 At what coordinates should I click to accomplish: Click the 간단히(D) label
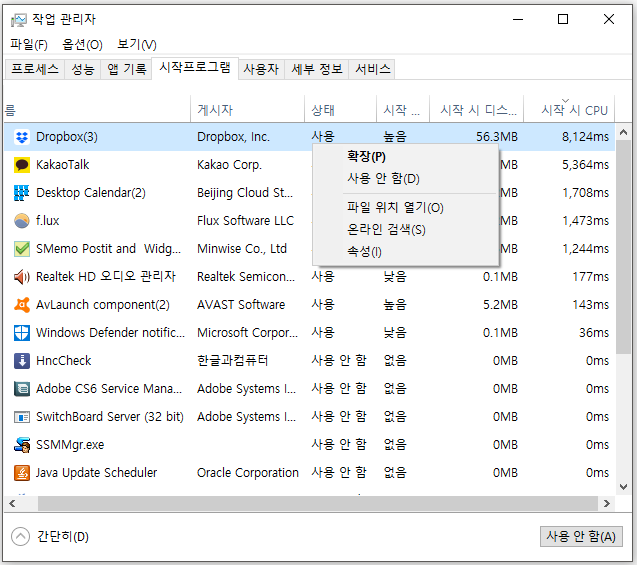tap(63, 537)
